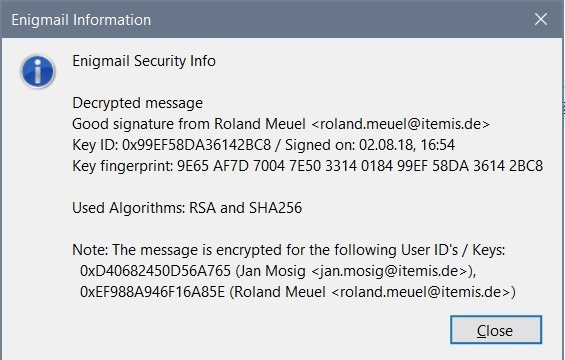This screenshot has height=360, width=565.
Task: Click the roland.meuel@itemis.de address in signature line
Action: point(400,124)
